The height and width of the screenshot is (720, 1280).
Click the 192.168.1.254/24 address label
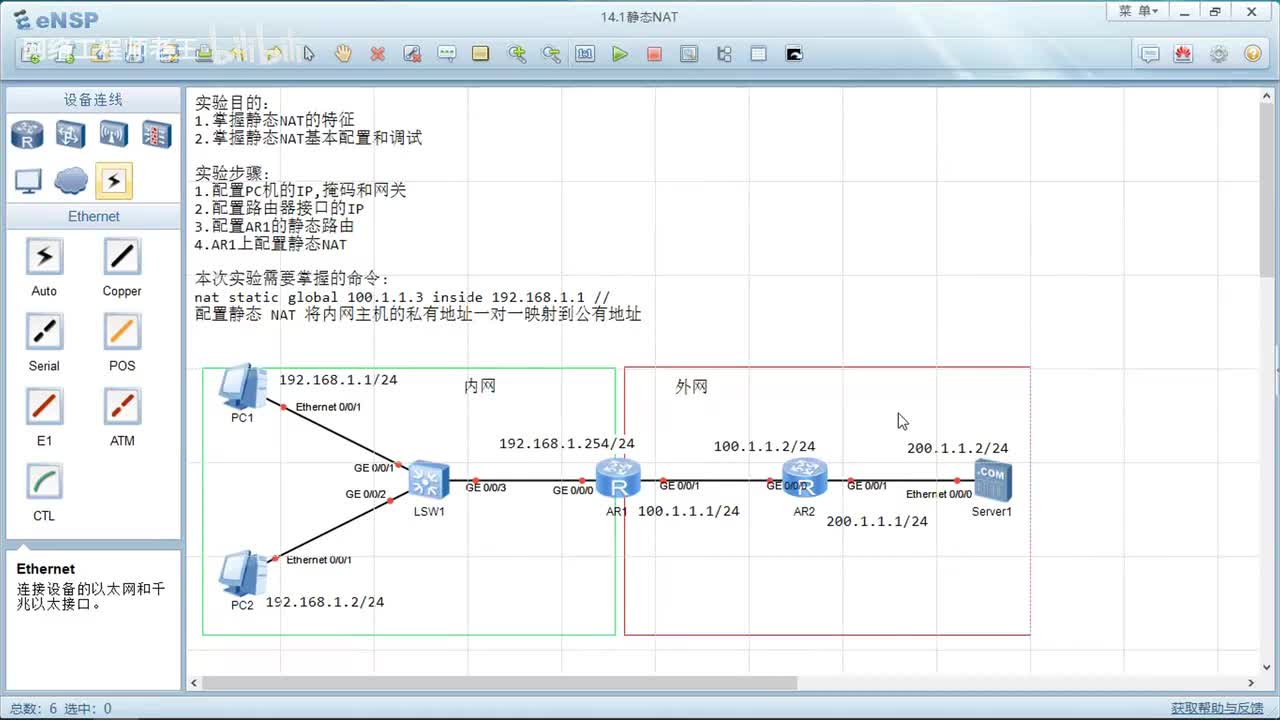pyautogui.click(x=567, y=444)
